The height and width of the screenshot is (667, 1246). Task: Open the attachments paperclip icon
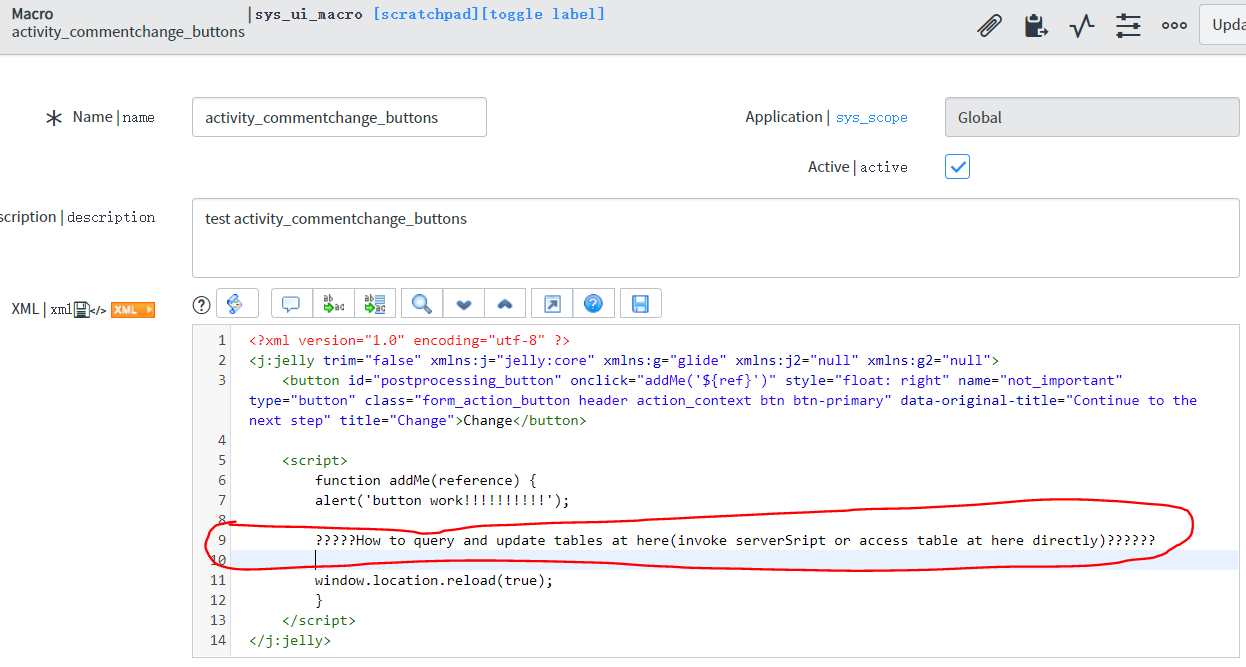tap(989, 26)
